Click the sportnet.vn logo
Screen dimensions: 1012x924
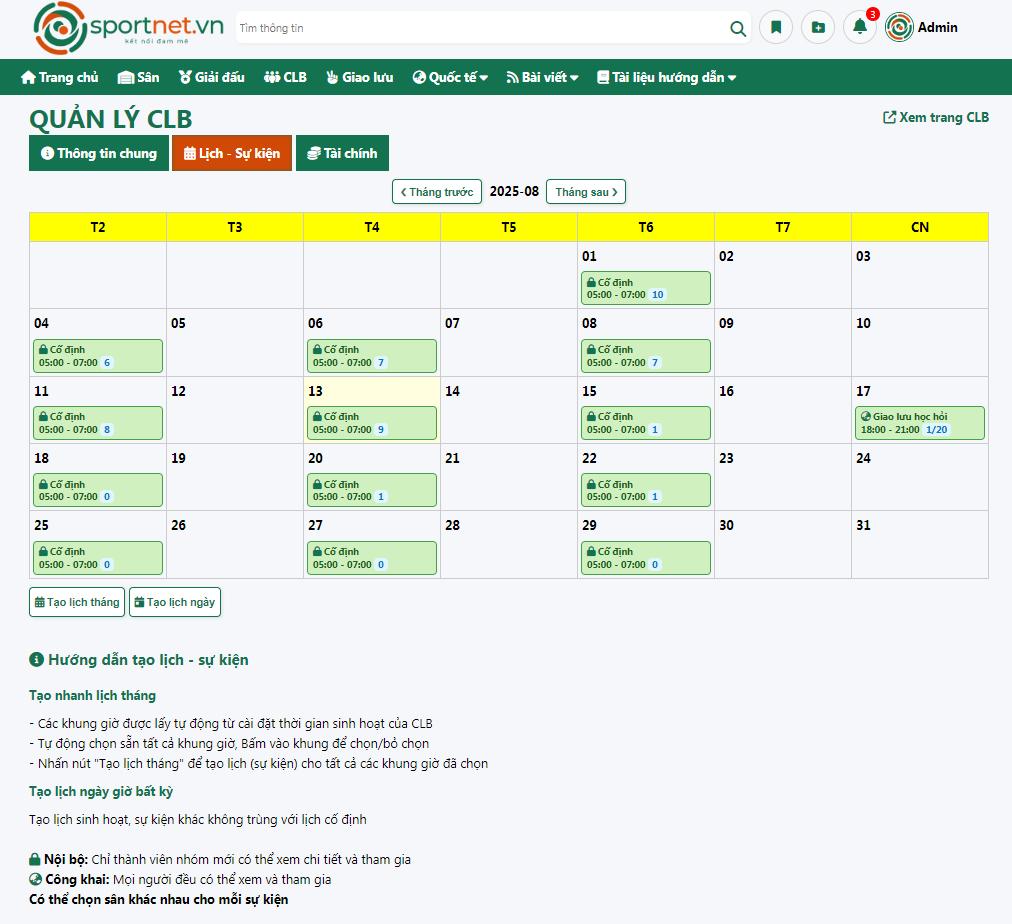(128, 28)
